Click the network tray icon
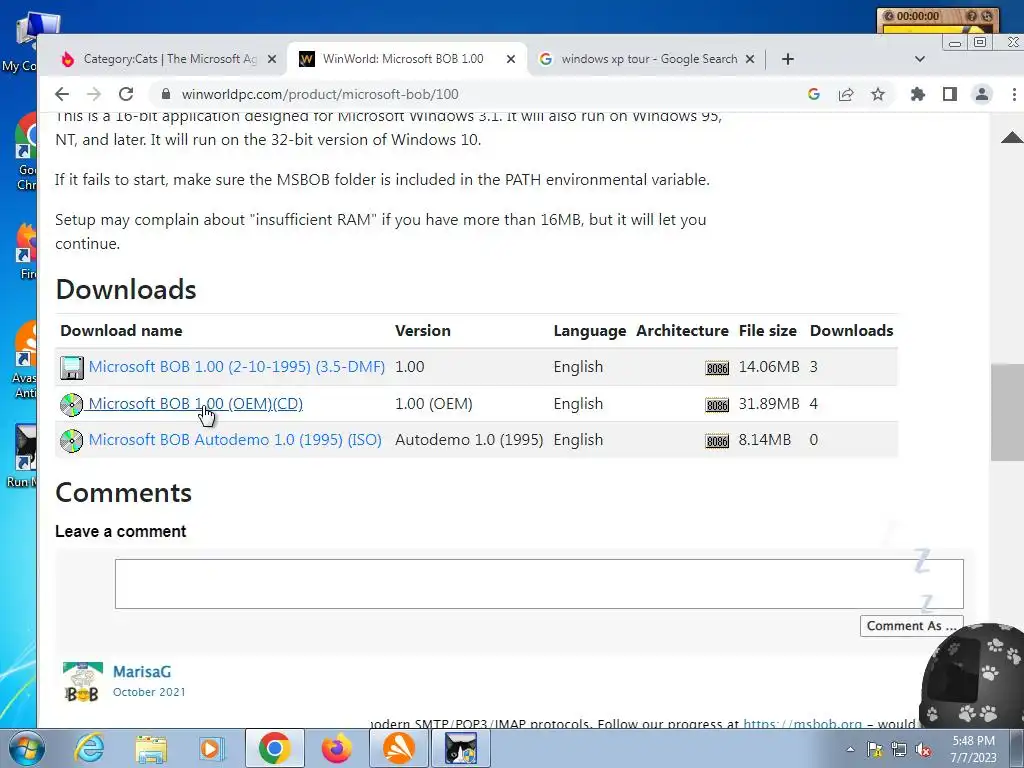1024x768 pixels. [x=899, y=750]
